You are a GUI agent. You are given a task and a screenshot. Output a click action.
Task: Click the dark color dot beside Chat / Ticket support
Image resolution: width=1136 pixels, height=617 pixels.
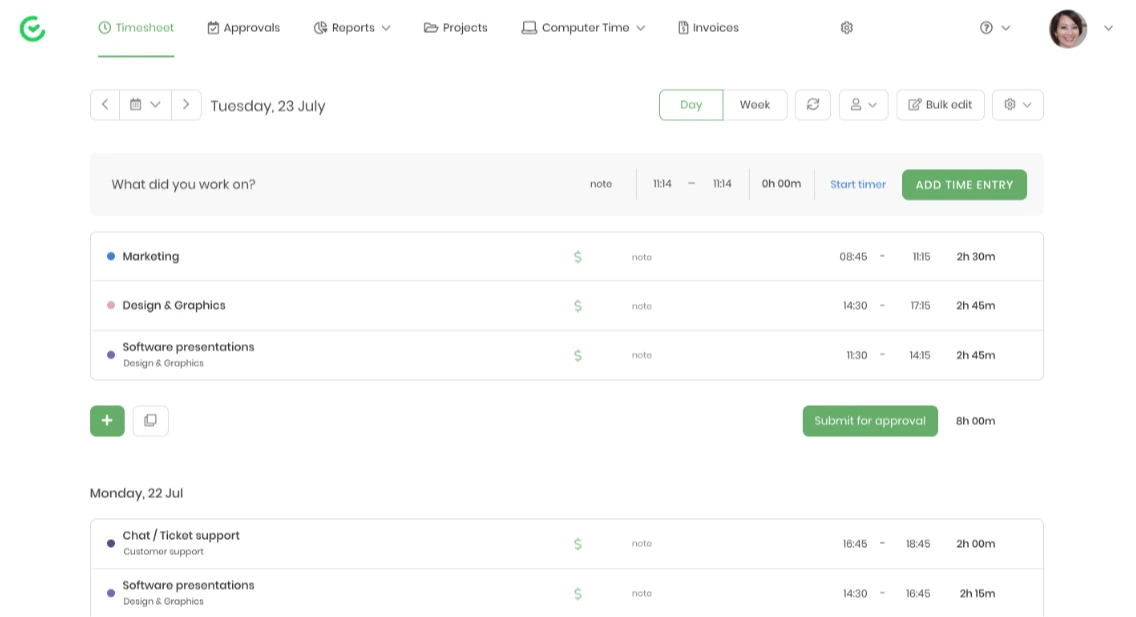pyautogui.click(x=111, y=543)
